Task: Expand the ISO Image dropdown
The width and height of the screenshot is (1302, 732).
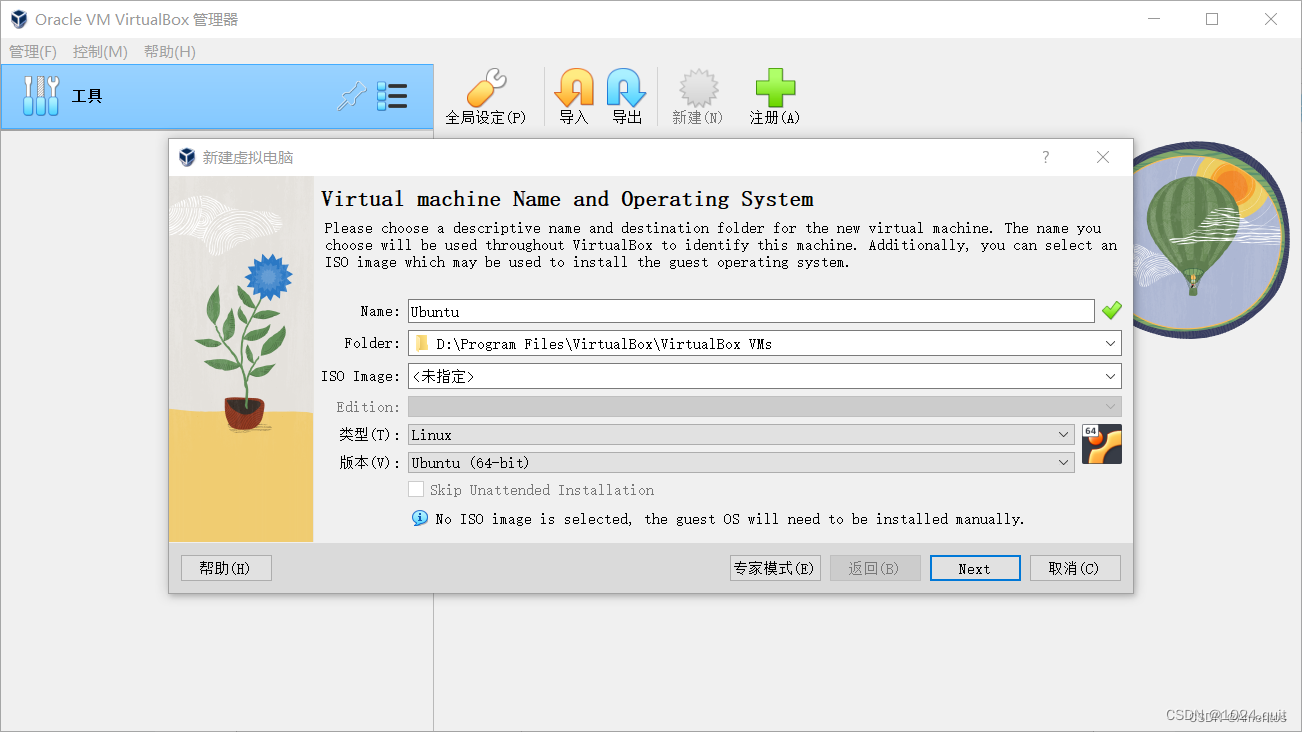Action: [x=1111, y=376]
